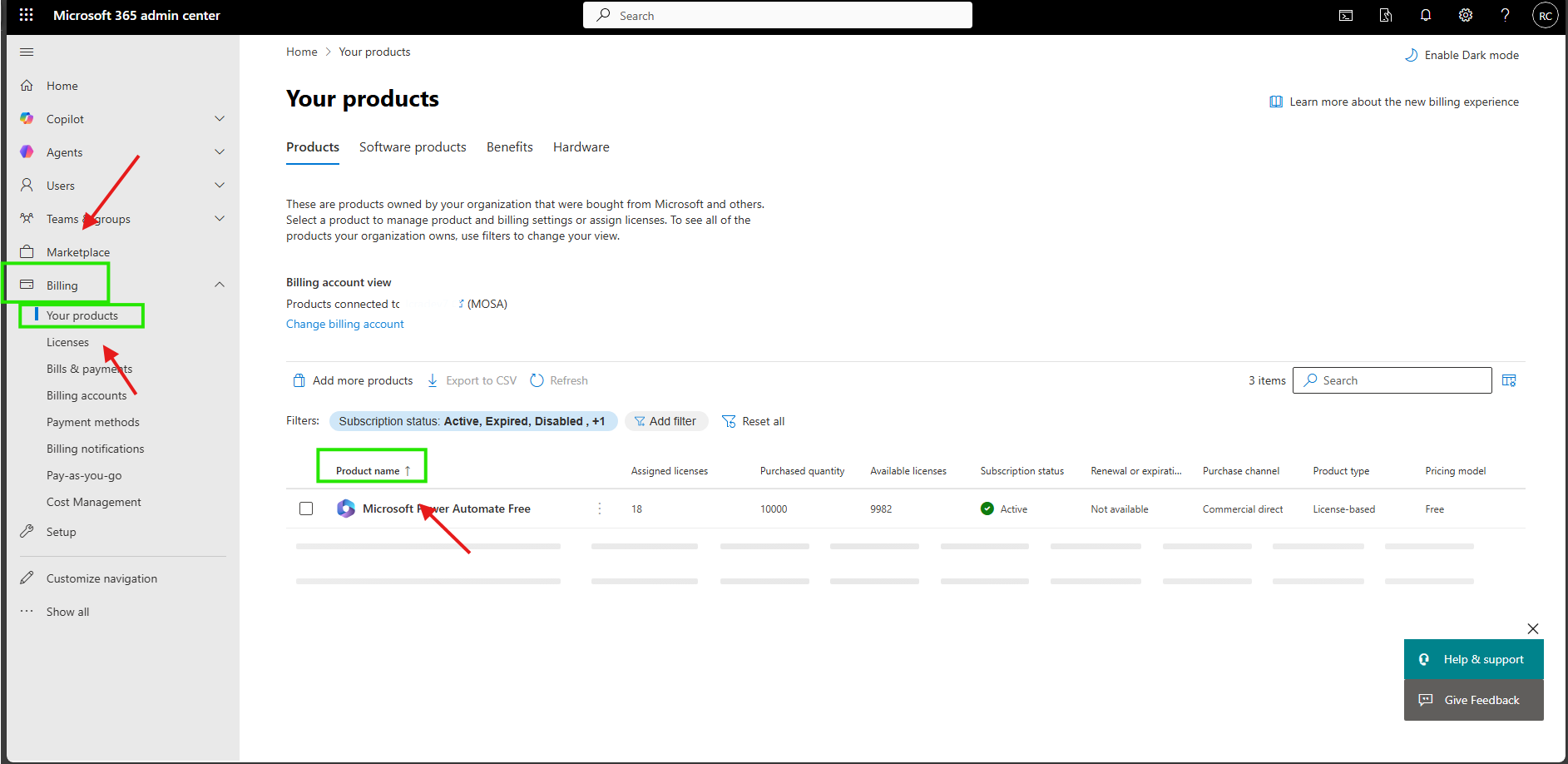Click the book icon beside Learn more
The height and width of the screenshot is (764, 1568).
1276,102
